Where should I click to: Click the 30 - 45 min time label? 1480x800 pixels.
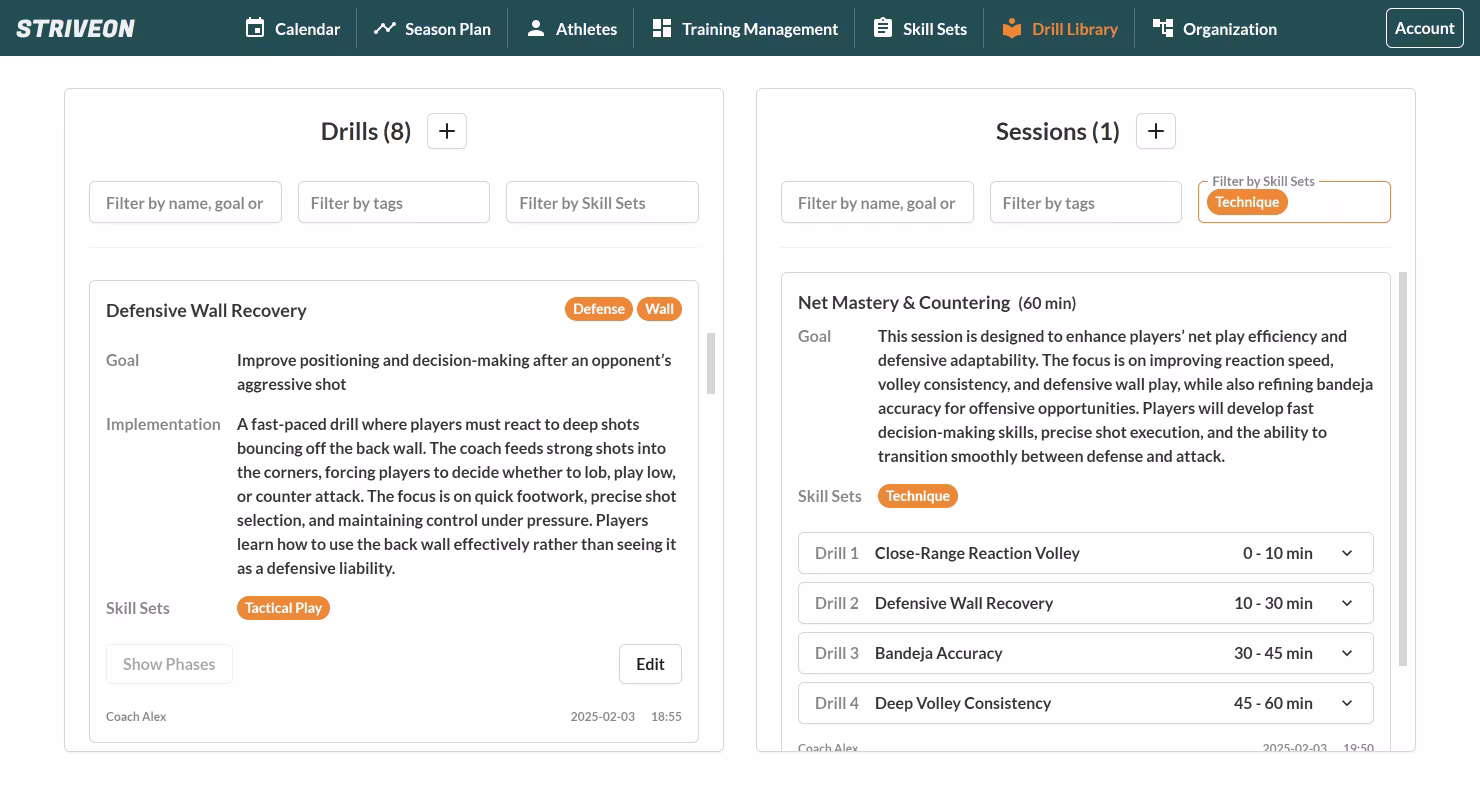point(1273,653)
